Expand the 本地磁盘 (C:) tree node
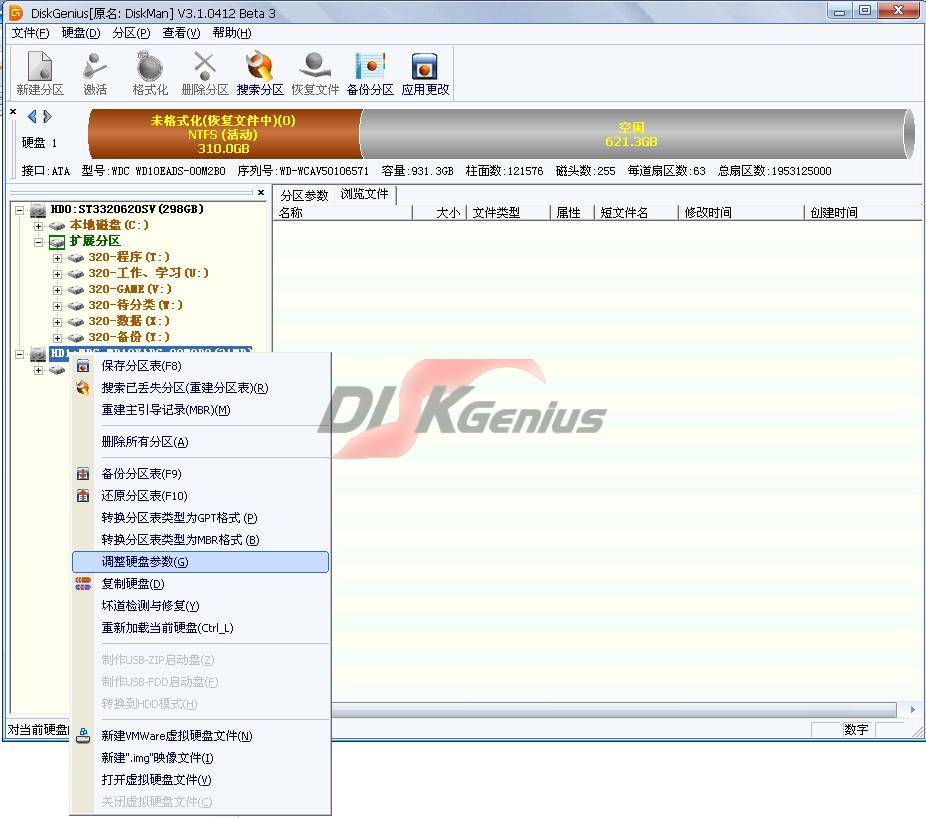 [38, 226]
